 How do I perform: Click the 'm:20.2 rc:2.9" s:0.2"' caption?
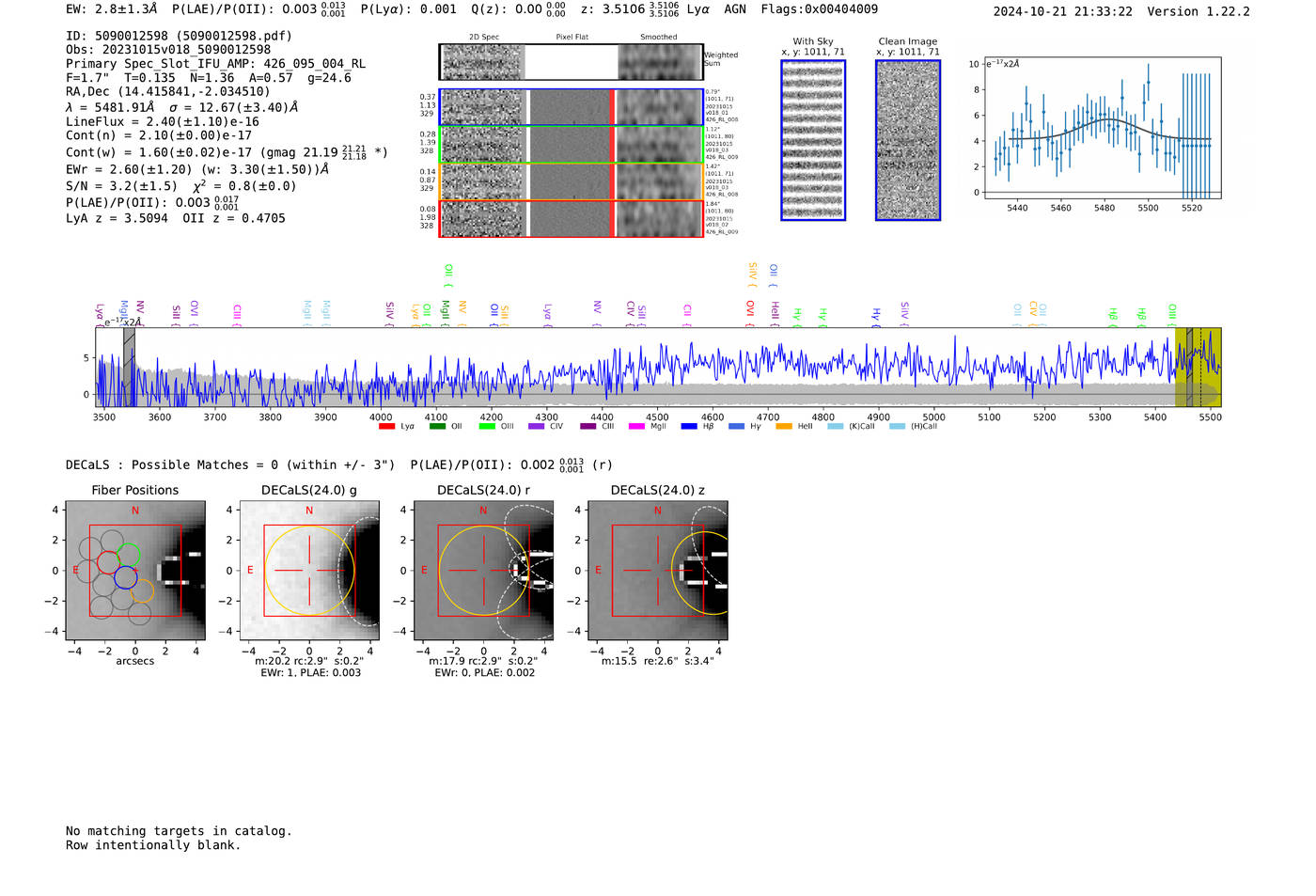[x=309, y=661]
